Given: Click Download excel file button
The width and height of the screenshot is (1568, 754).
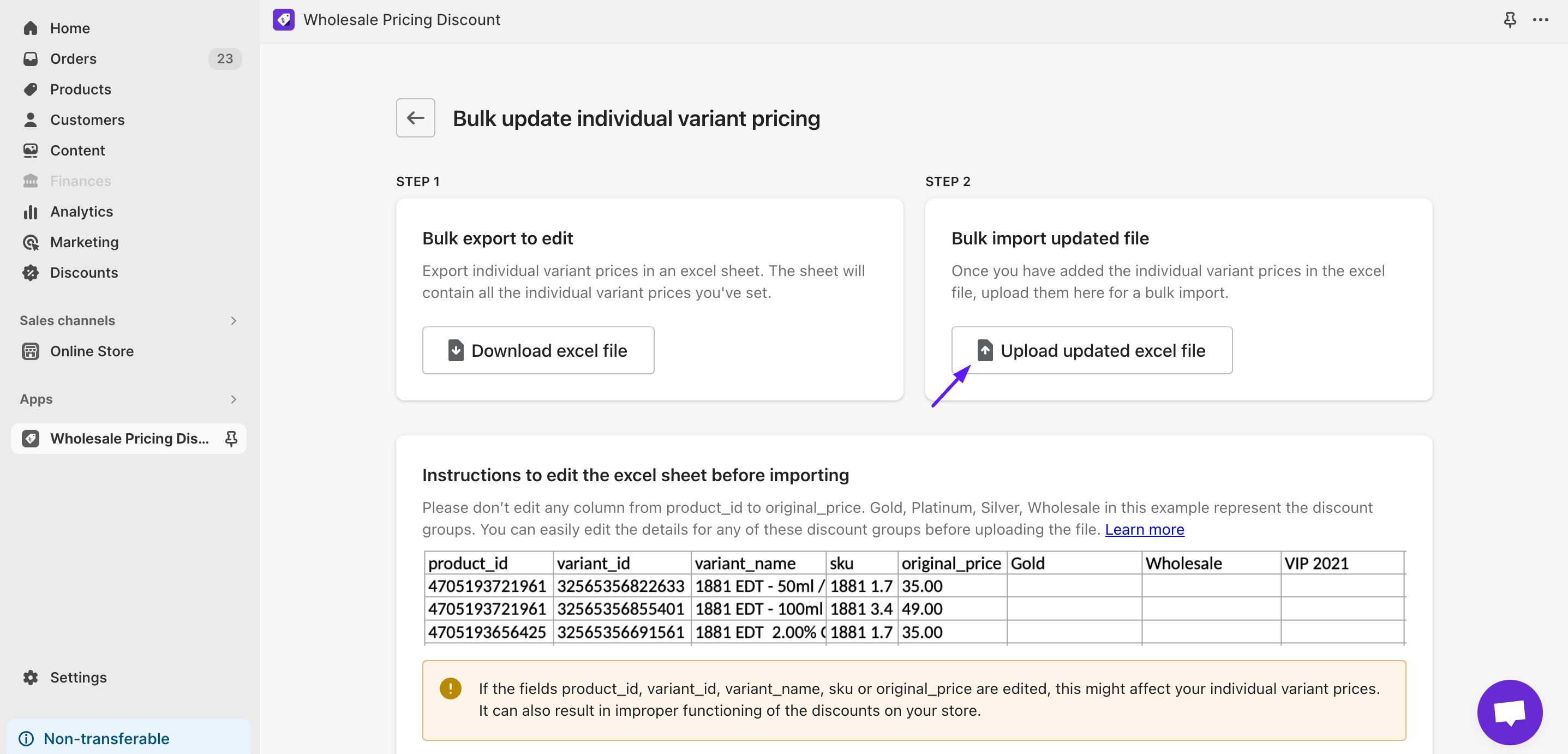Looking at the screenshot, I should [538, 350].
